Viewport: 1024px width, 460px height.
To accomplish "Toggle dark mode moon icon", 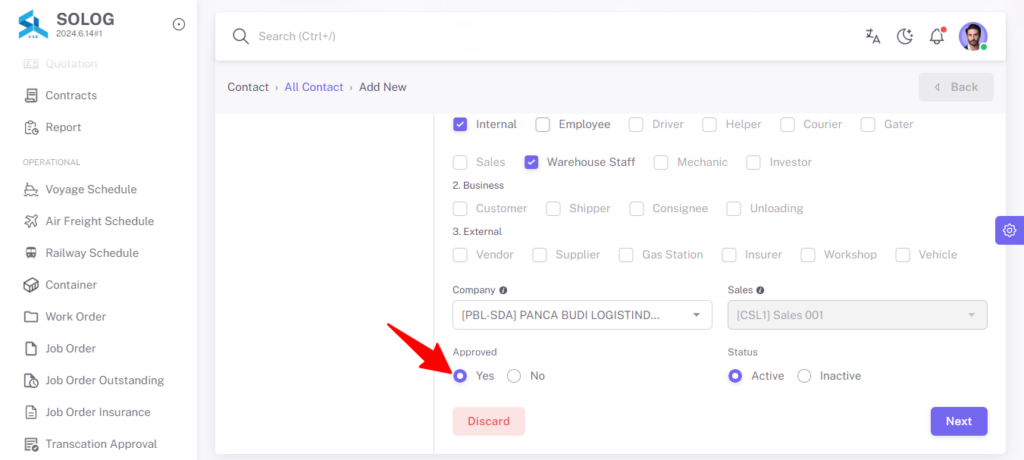I will (904, 36).
